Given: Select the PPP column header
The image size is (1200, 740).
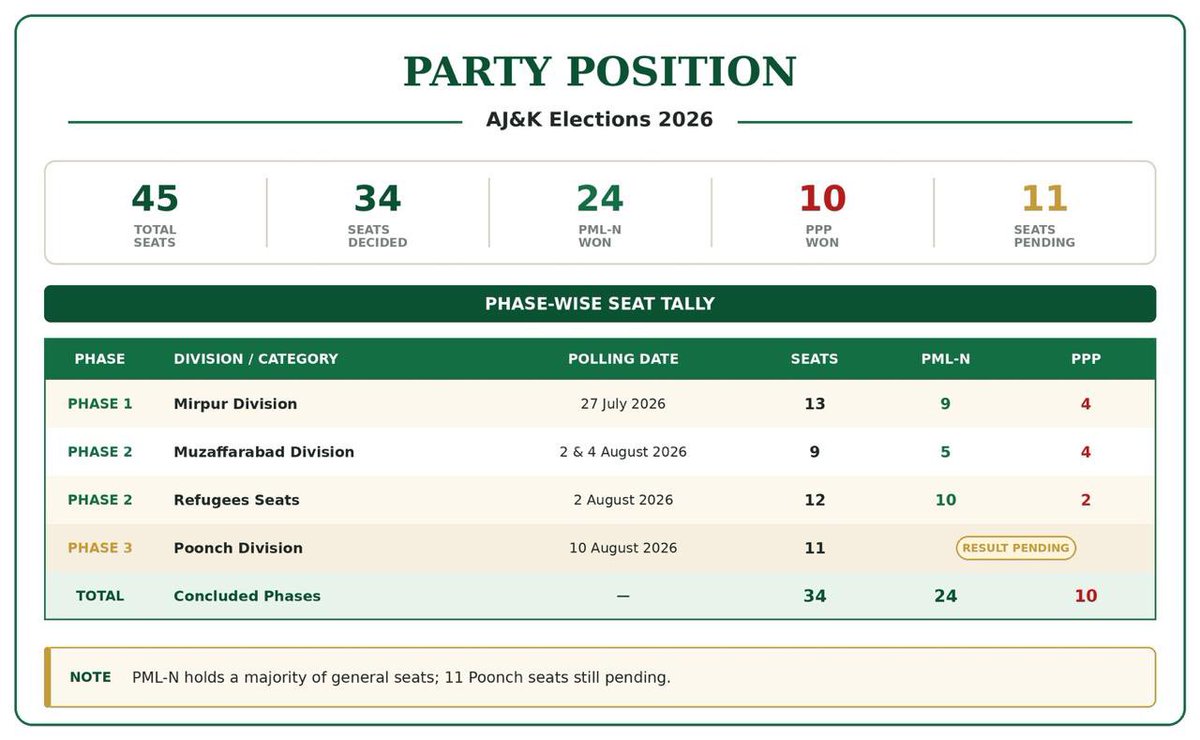Looking at the screenshot, I should pos(1086,359).
